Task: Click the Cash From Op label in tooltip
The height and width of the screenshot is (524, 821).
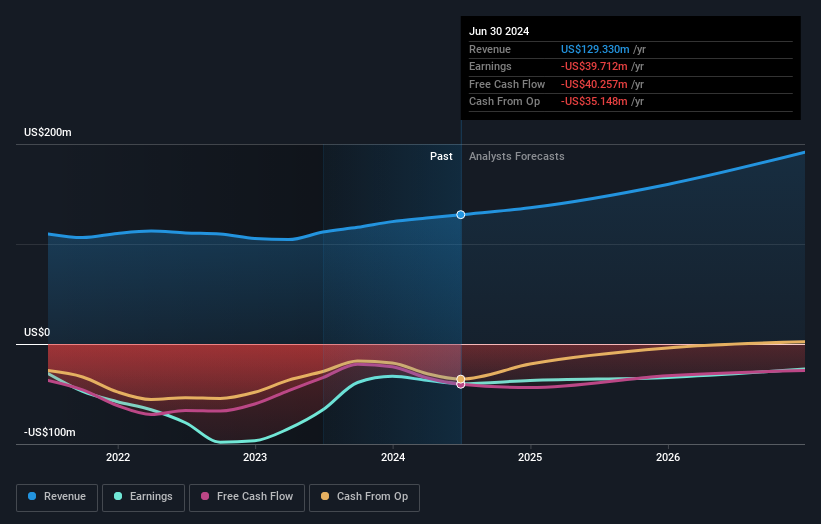Action: tap(504, 102)
